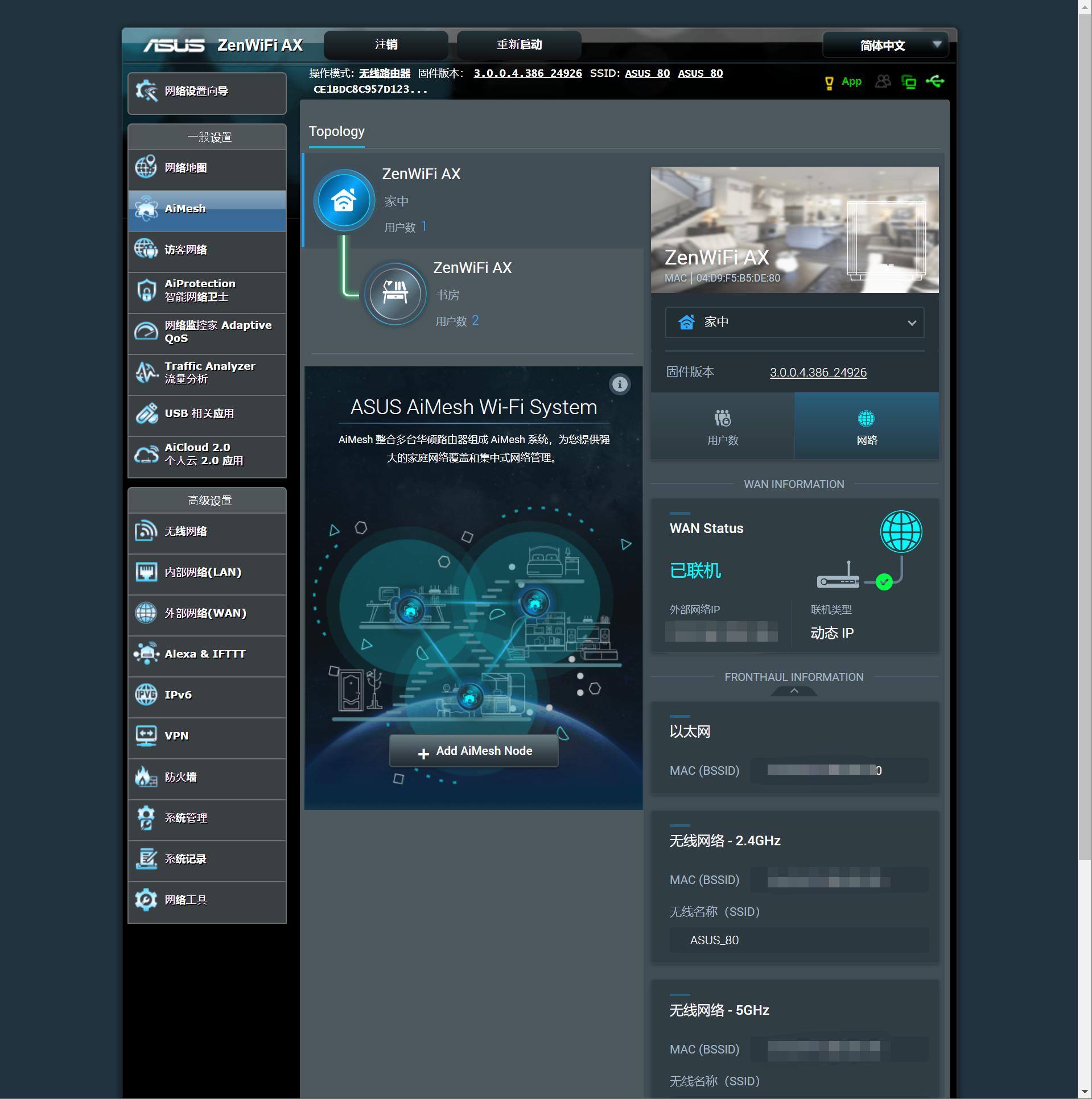Click the USB 相关应用 icon
1092x1099 pixels.
point(146,414)
